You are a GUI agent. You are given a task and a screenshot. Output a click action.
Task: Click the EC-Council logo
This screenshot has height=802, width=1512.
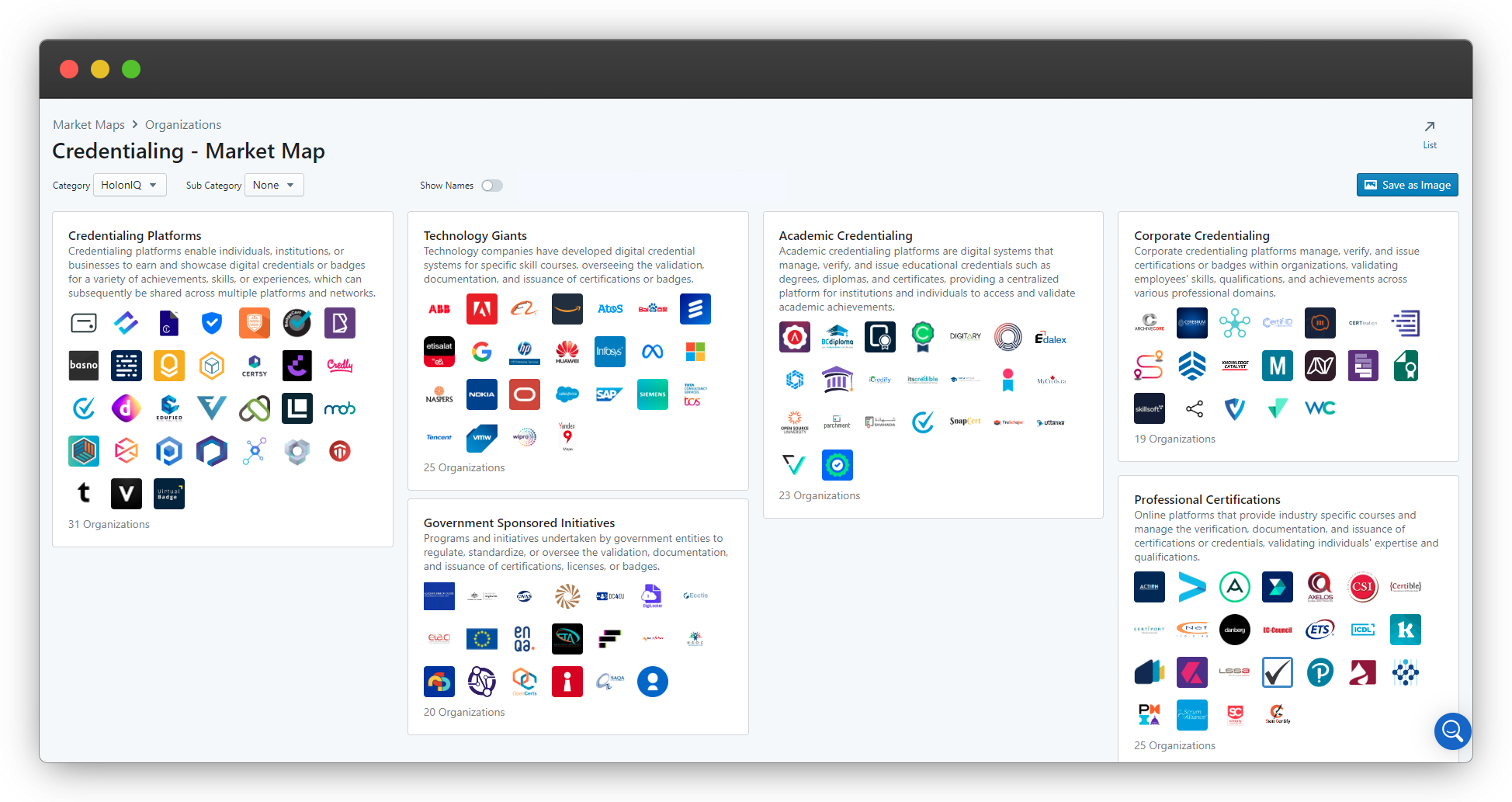(x=1278, y=630)
